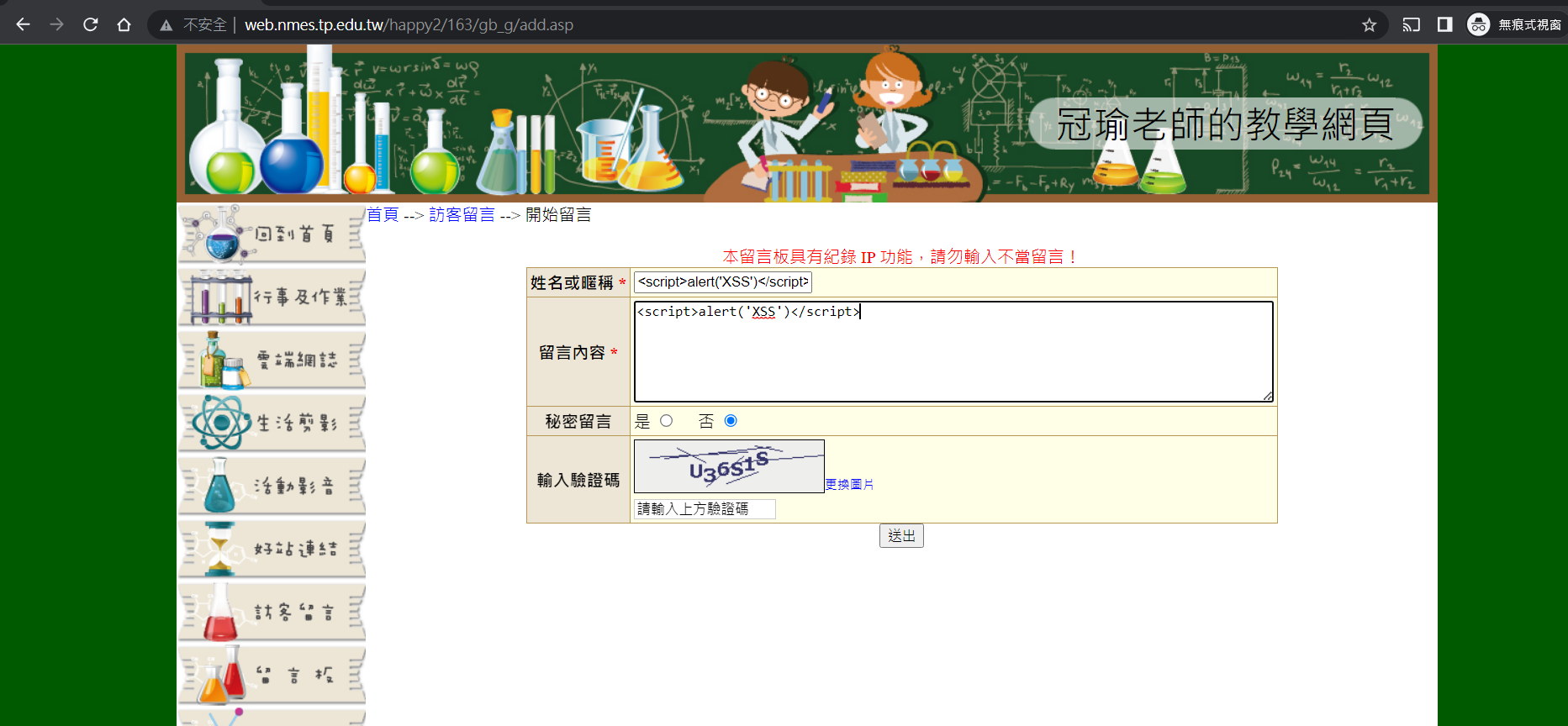The image size is (1568, 726).
Task: Click the 姓名或暱稱 name input field
Action: (x=723, y=282)
